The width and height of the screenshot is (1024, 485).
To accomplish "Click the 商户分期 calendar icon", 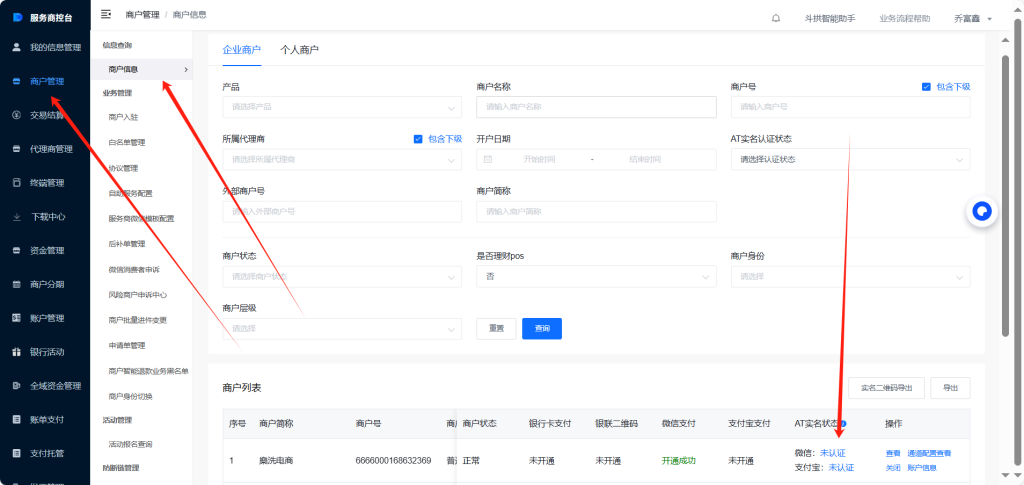I will [x=17, y=285].
